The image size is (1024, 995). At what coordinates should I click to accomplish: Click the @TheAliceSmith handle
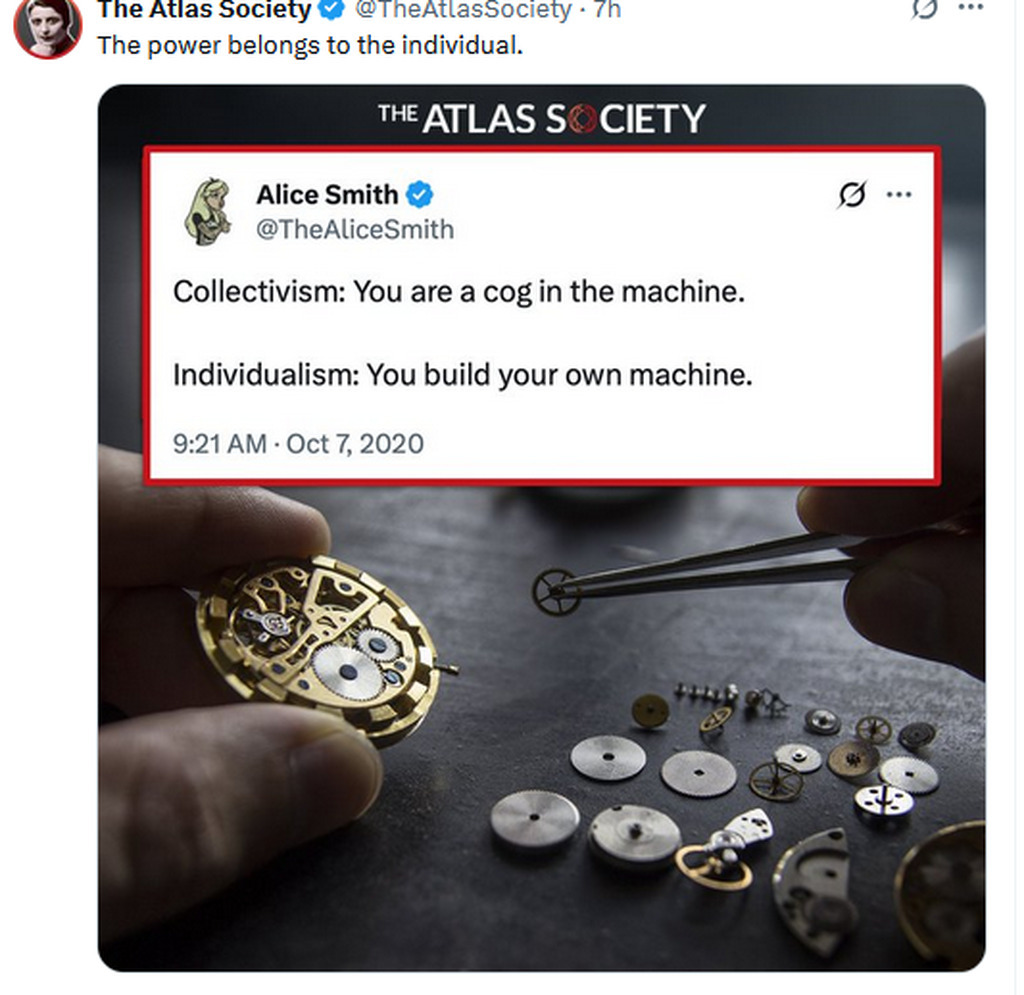pyautogui.click(x=355, y=230)
